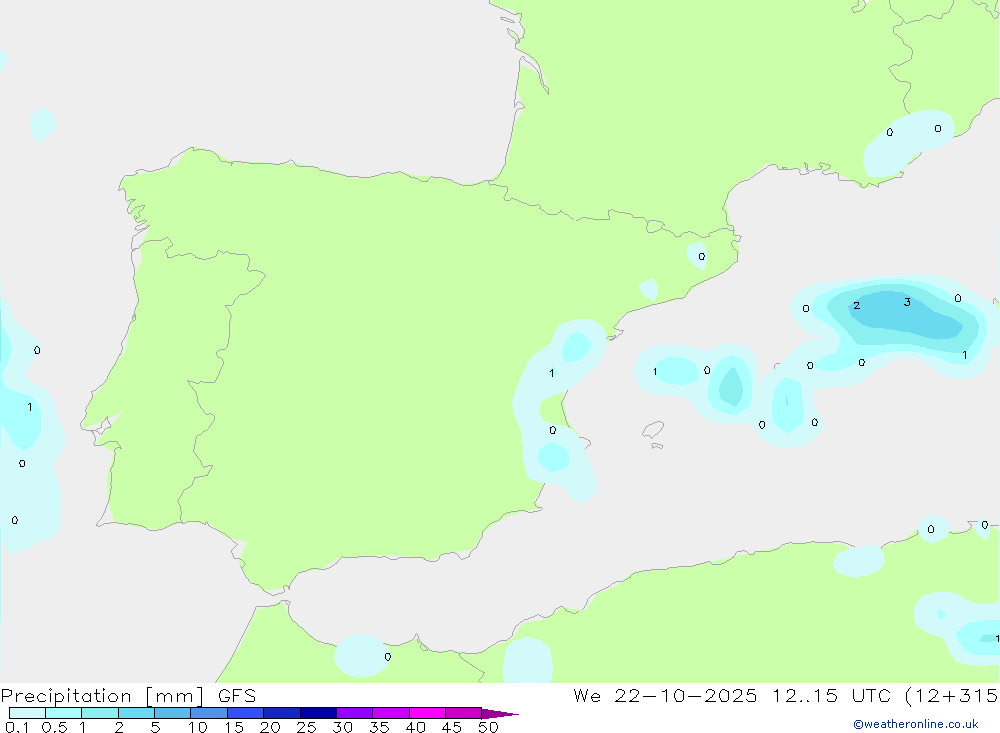This screenshot has width=1000, height=733.
Task: Select the legend value label '40'
Action: click(415, 727)
